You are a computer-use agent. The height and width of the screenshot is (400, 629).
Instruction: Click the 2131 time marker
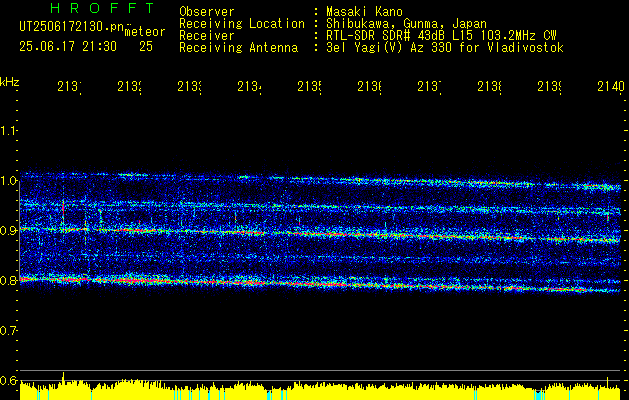pyautogui.click(x=69, y=87)
